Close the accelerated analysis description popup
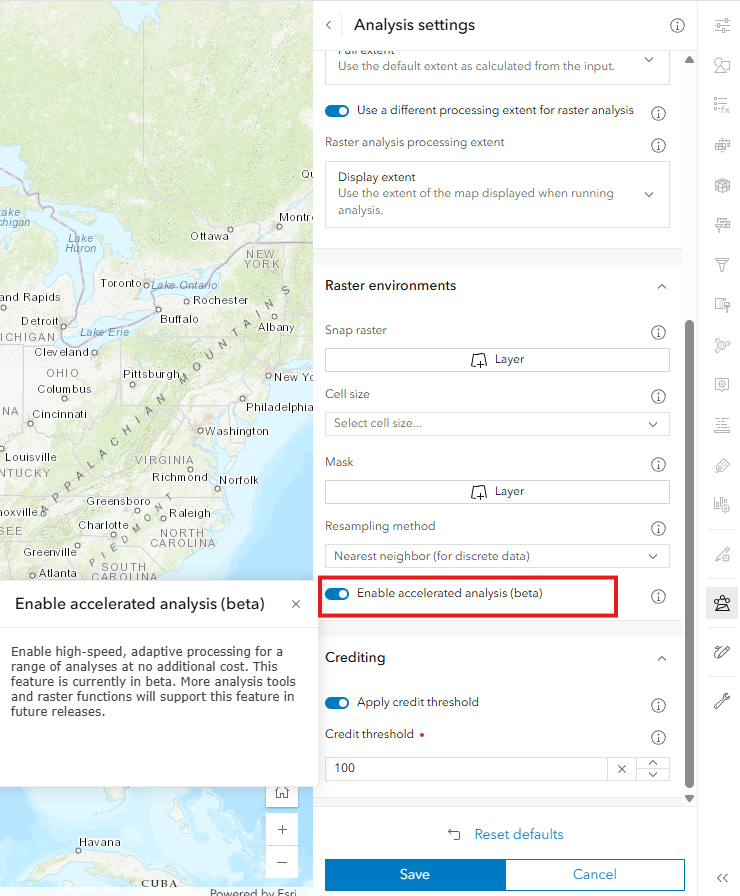Screen dimensions: 740x896 tap(295, 604)
